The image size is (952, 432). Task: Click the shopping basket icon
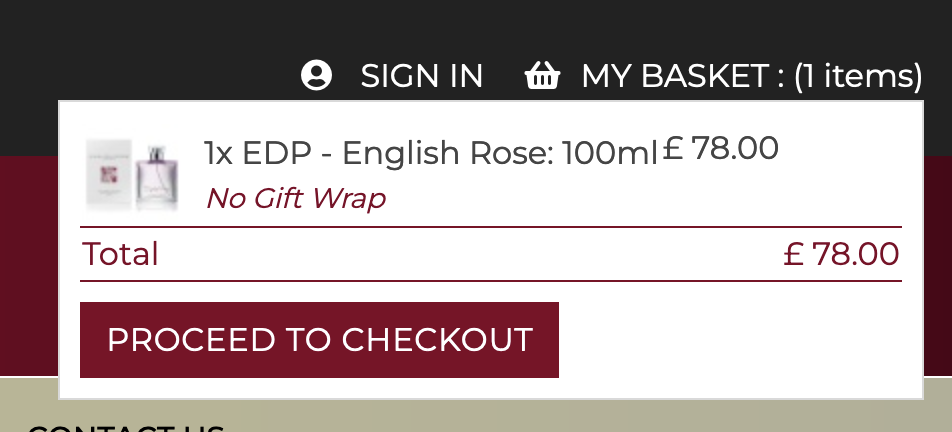pos(542,76)
